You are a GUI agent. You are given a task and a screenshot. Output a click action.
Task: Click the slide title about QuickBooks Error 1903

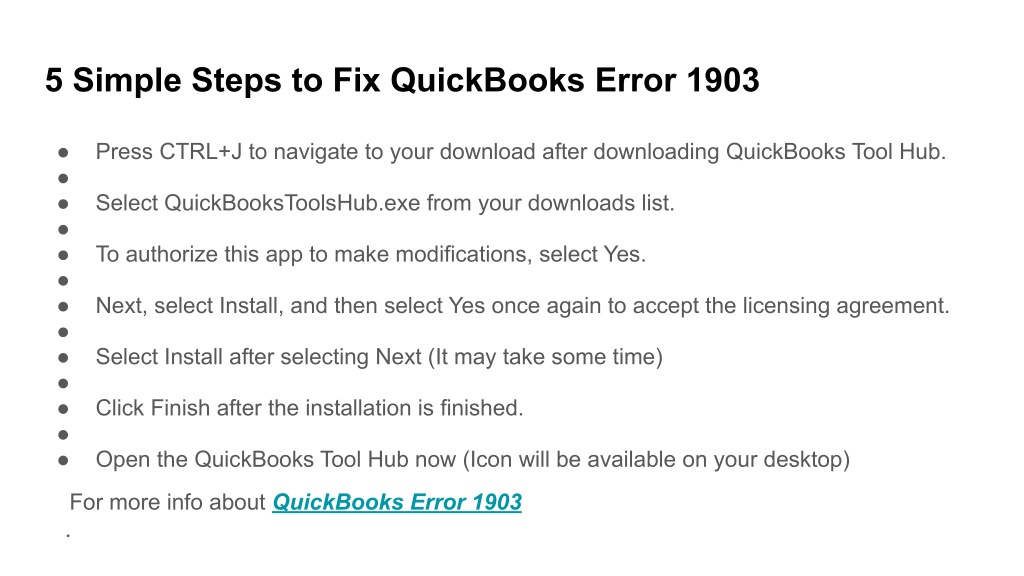coord(402,81)
